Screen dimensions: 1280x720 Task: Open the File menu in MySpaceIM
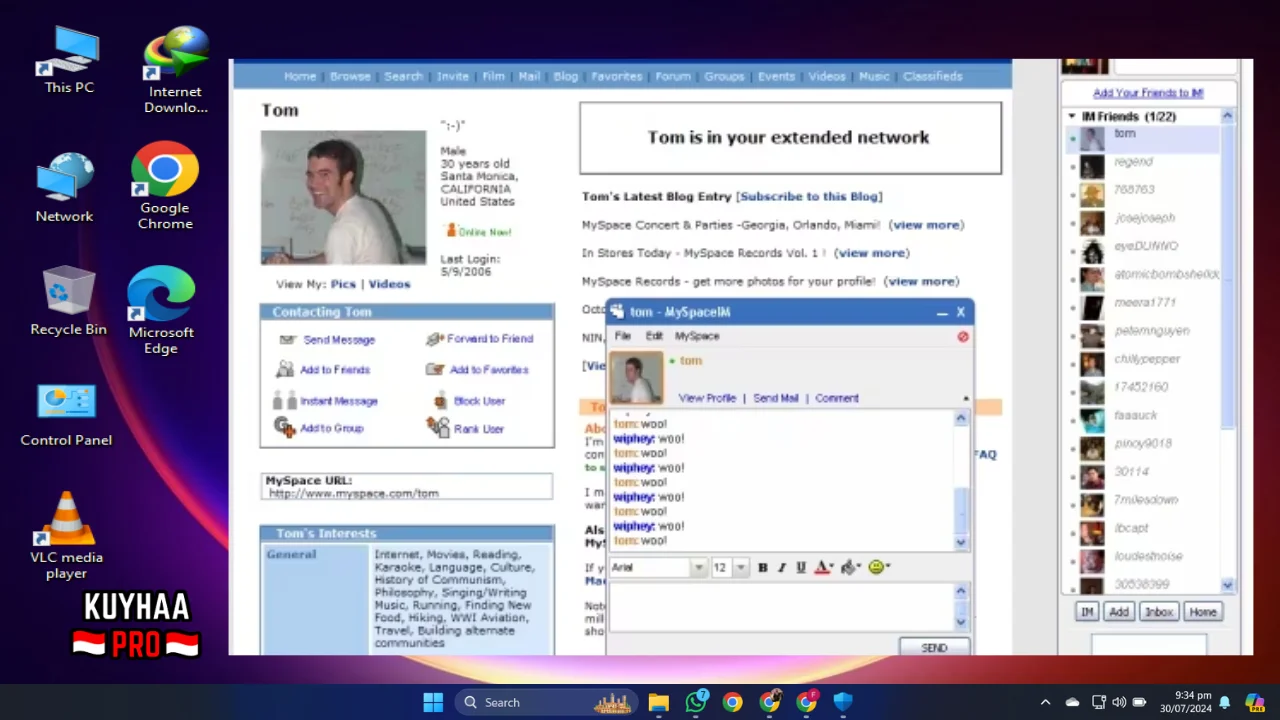622,336
